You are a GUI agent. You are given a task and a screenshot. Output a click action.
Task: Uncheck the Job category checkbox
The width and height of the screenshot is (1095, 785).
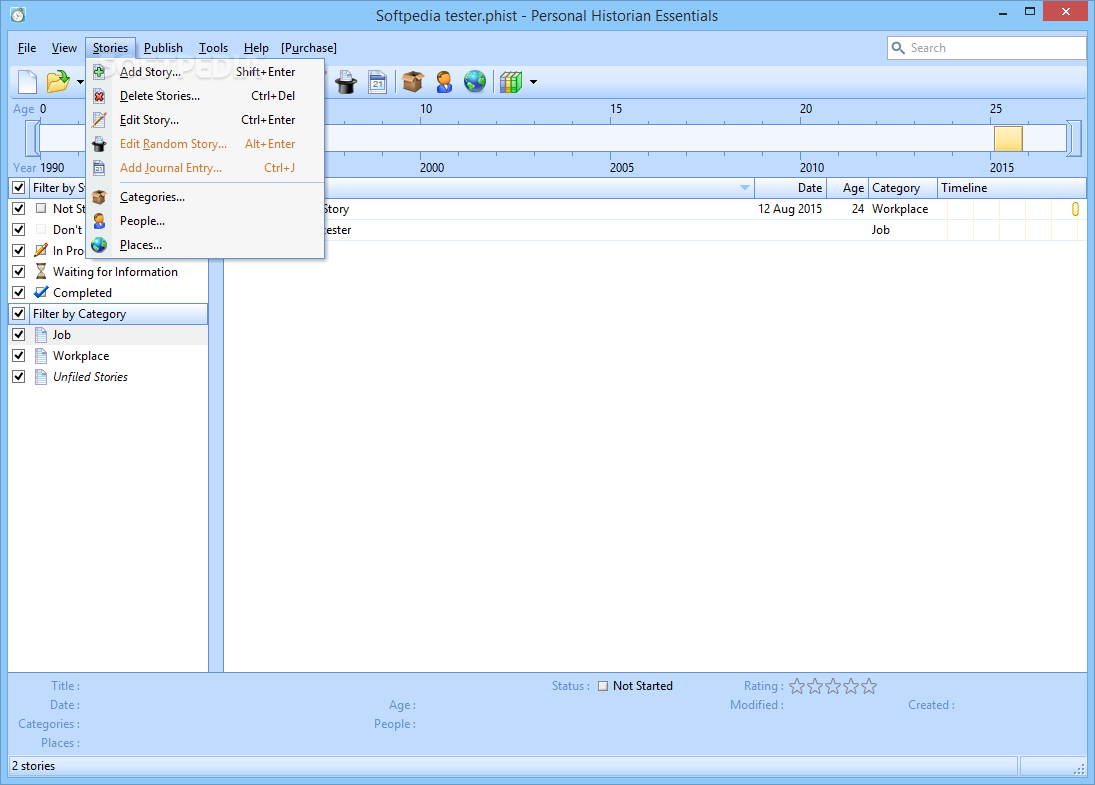click(x=19, y=335)
